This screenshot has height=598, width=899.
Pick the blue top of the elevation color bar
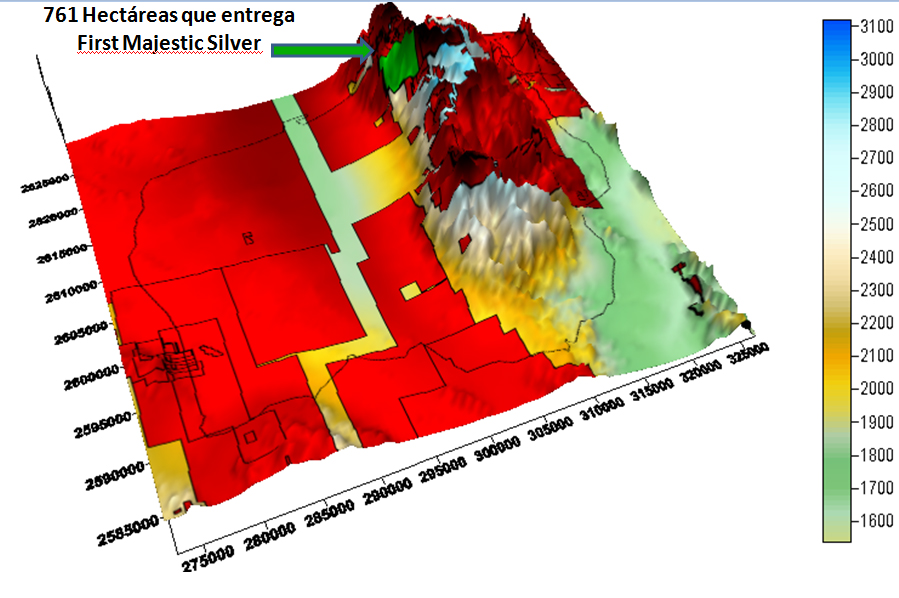(836, 35)
